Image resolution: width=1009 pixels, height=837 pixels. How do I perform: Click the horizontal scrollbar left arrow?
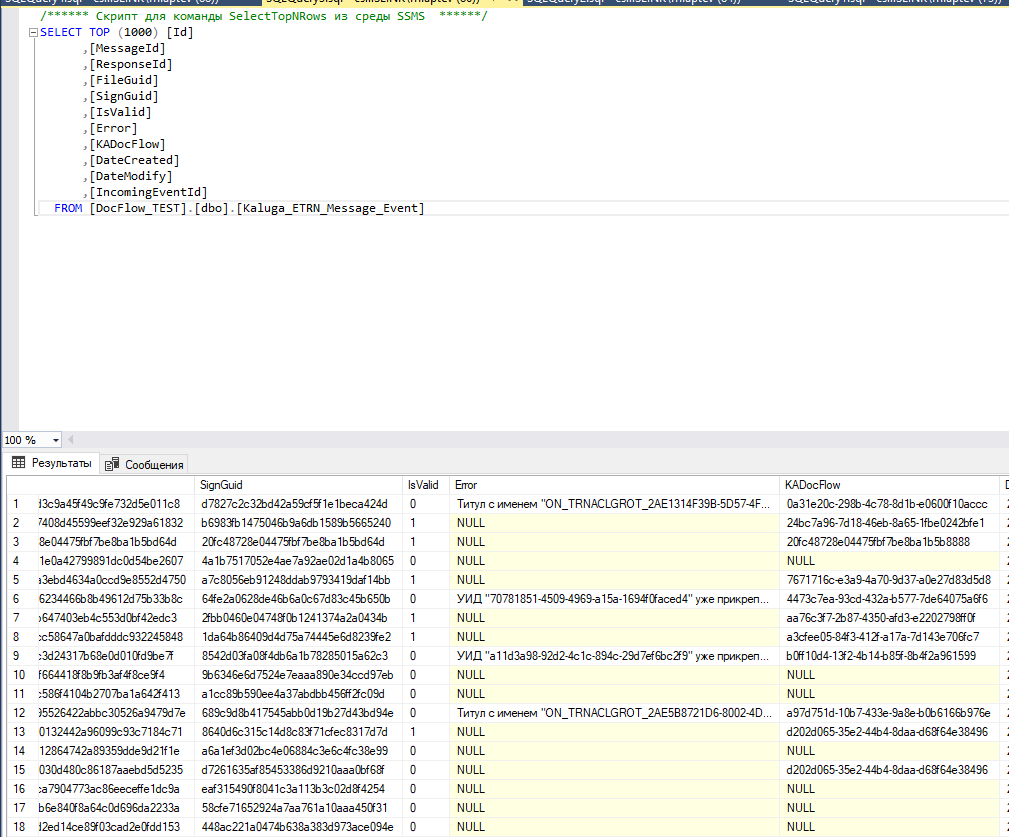[x=71, y=440]
